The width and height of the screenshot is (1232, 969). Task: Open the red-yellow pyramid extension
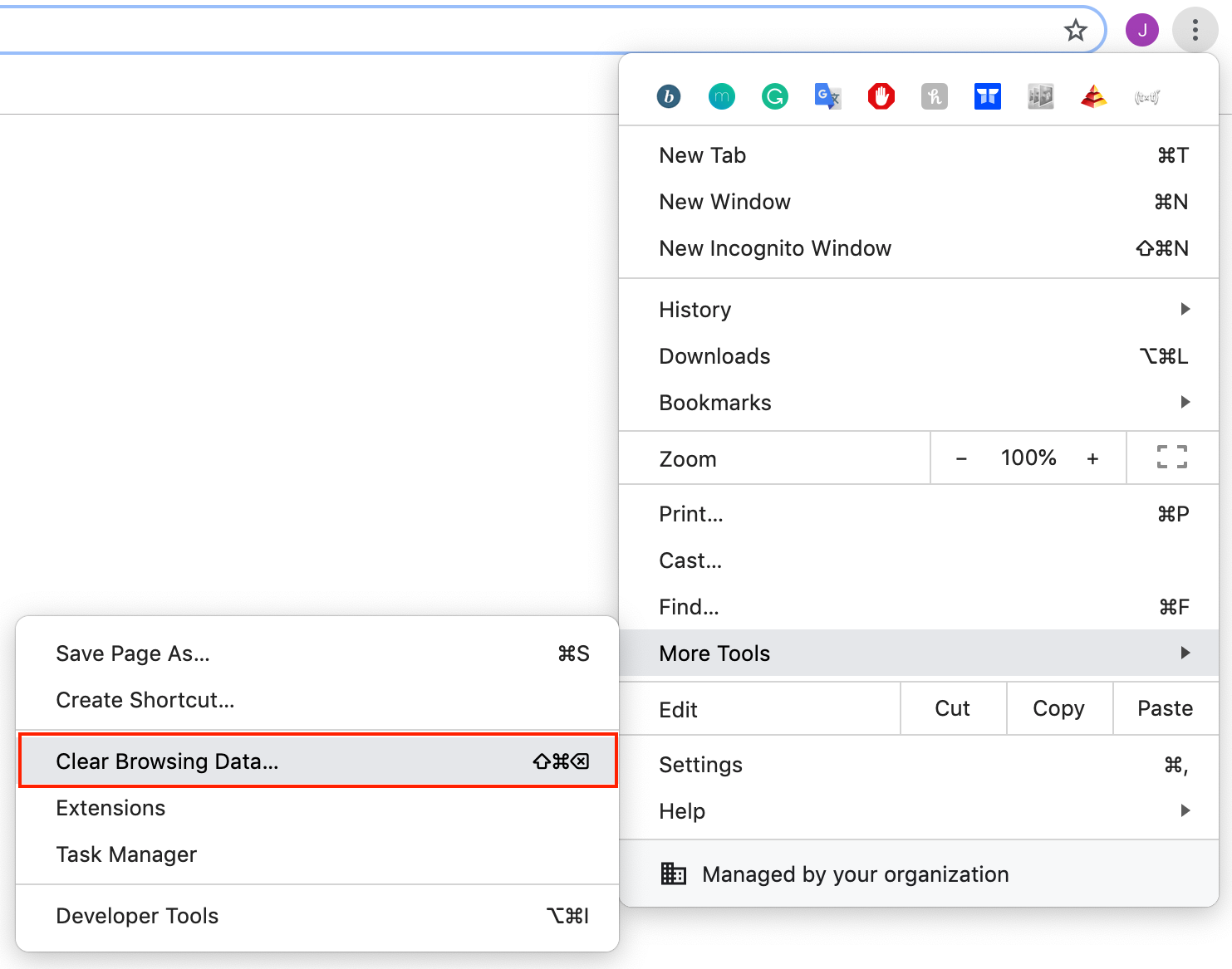1094,97
